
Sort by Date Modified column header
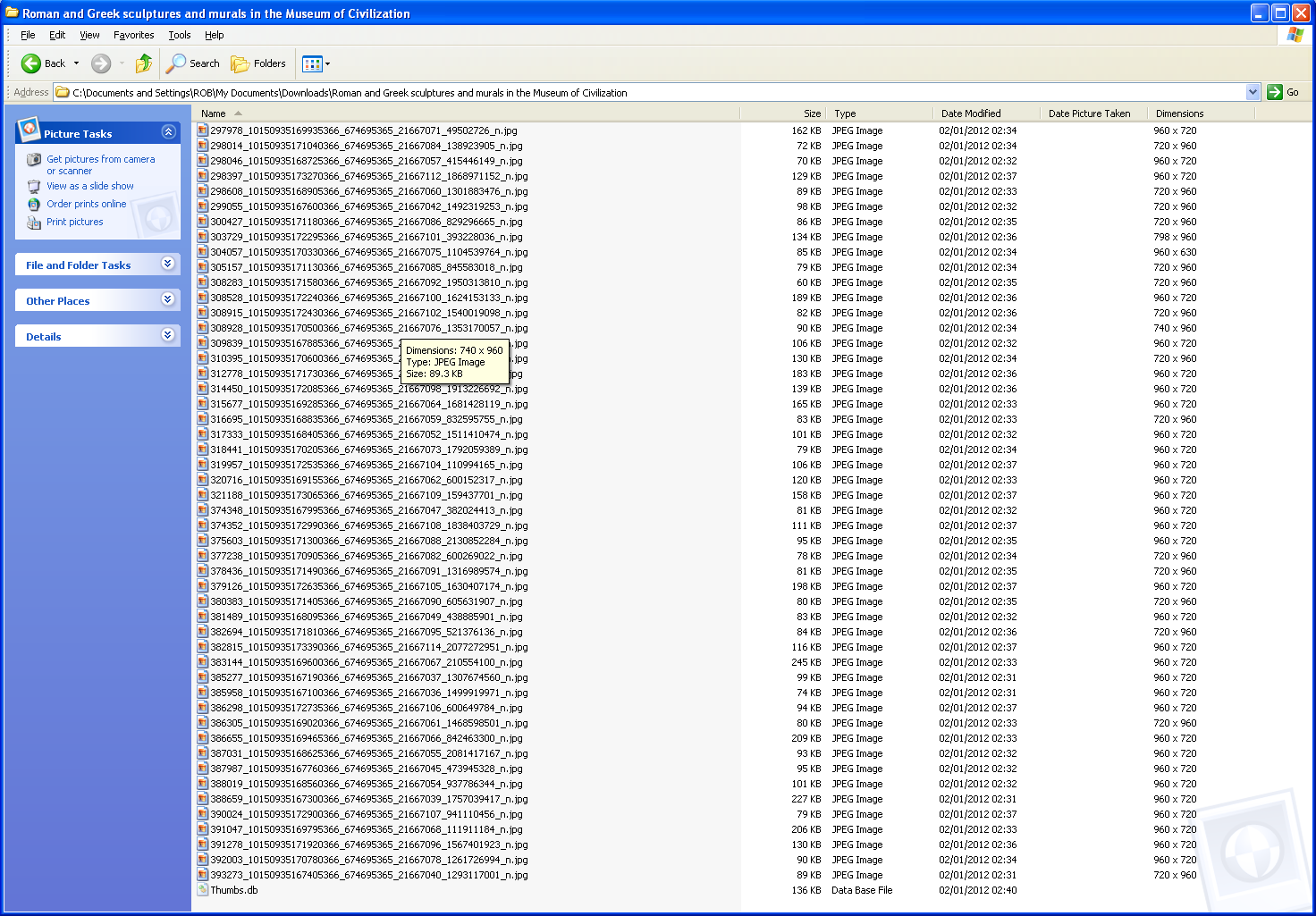[987, 113]
